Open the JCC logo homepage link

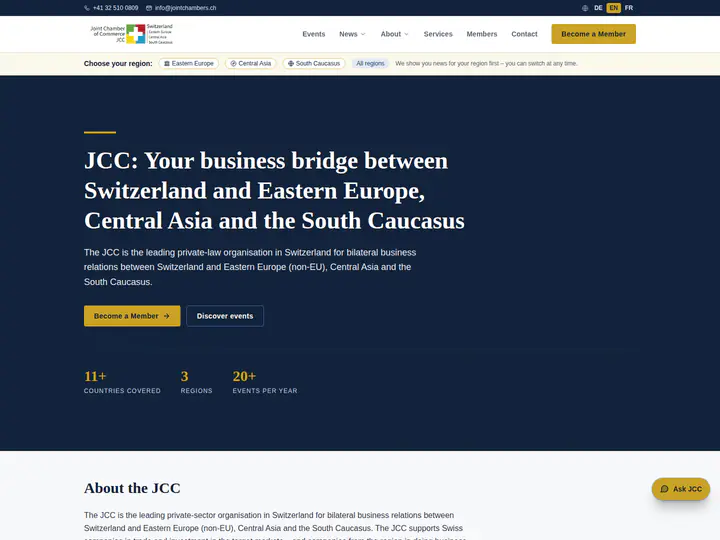click(x=131, y=34)
